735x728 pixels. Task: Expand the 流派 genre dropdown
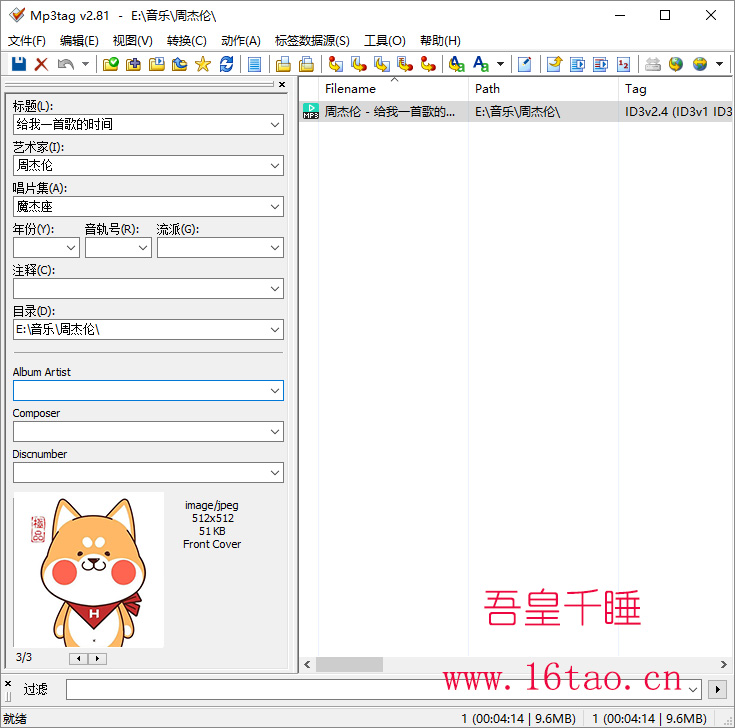[275, 248]
